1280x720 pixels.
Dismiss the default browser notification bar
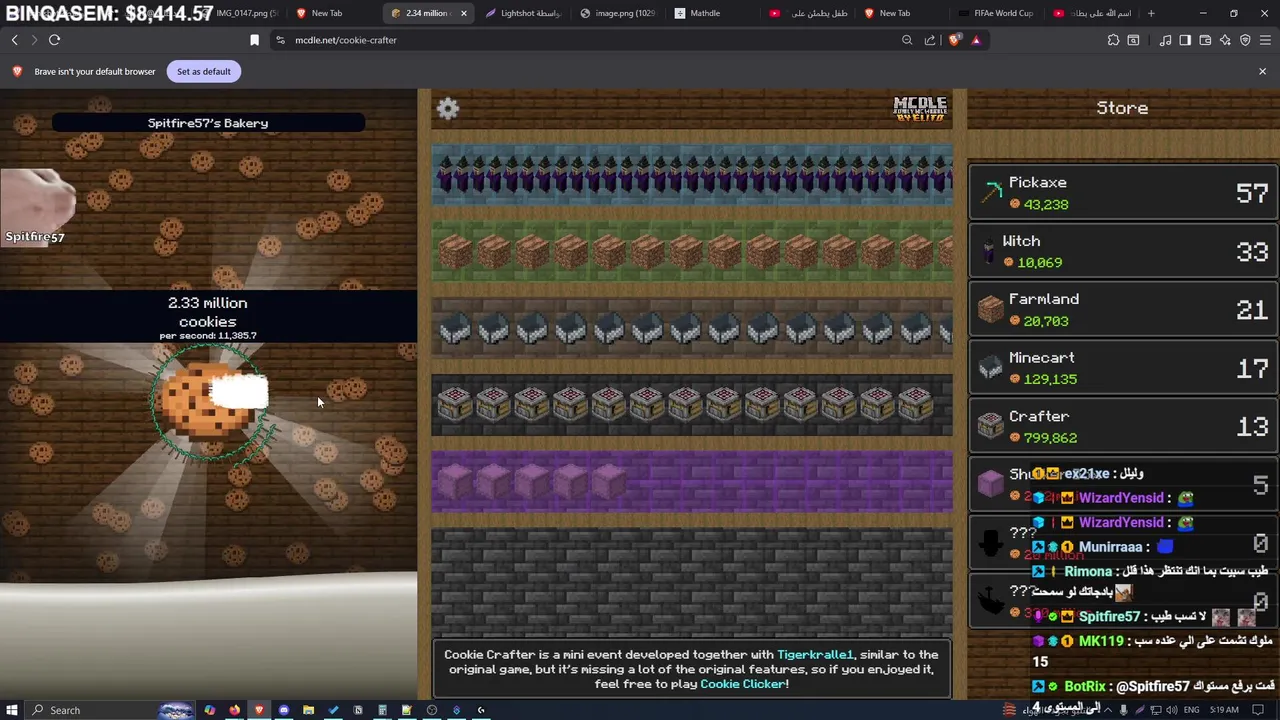click(1262, 71)
